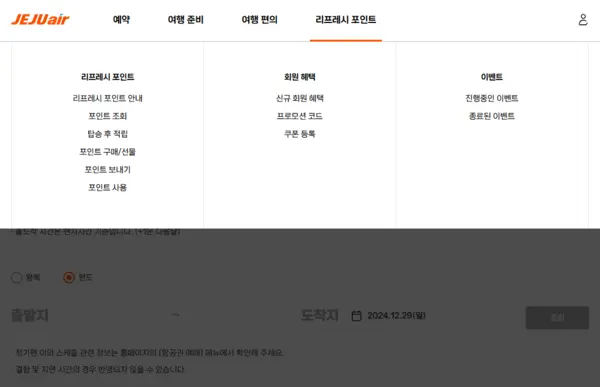
Task: View 종료된 이벤트
Action: (492, 116)
